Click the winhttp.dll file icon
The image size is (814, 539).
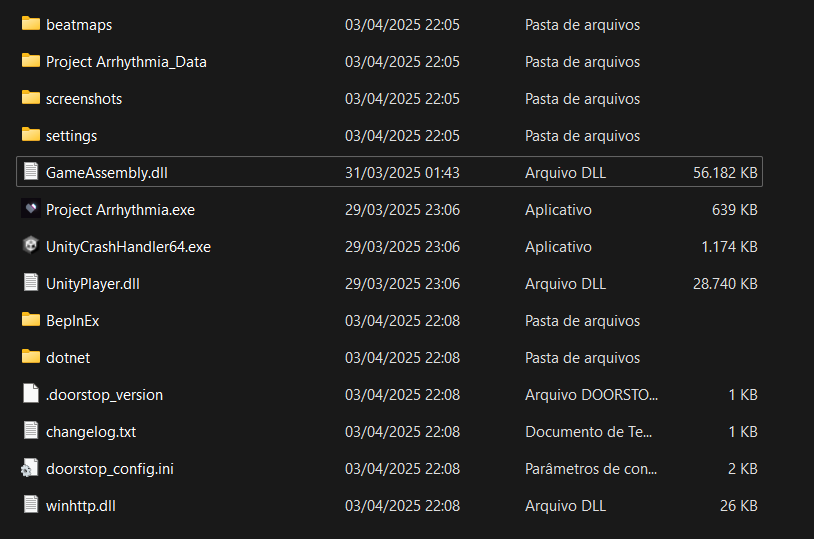click(30, 505)
